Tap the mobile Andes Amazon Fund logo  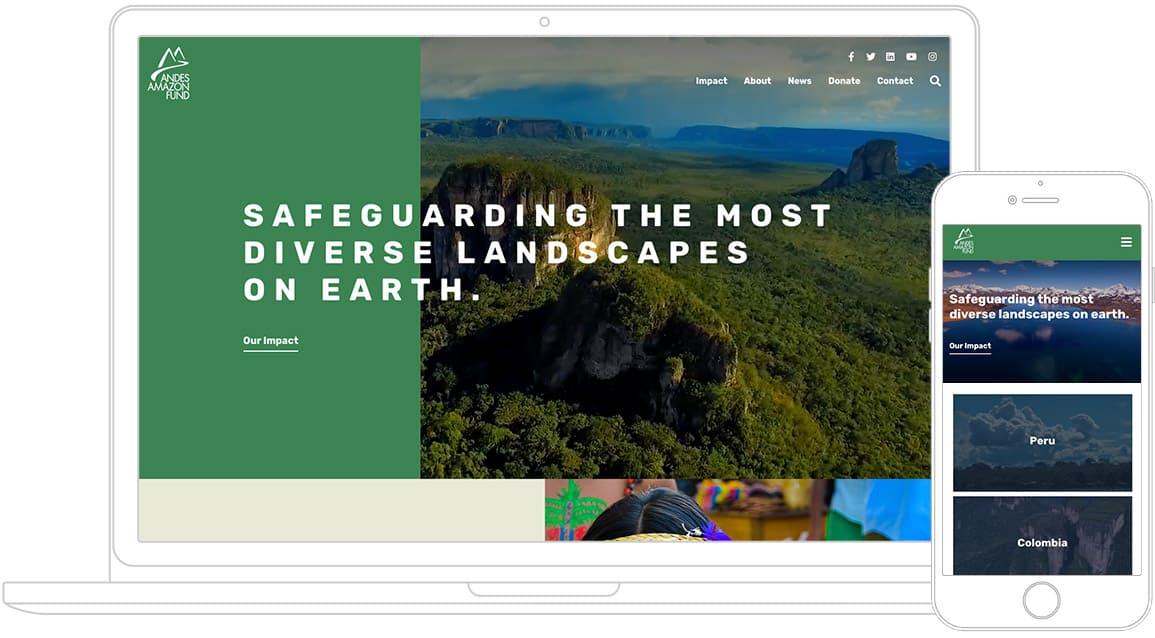point(964,242)
